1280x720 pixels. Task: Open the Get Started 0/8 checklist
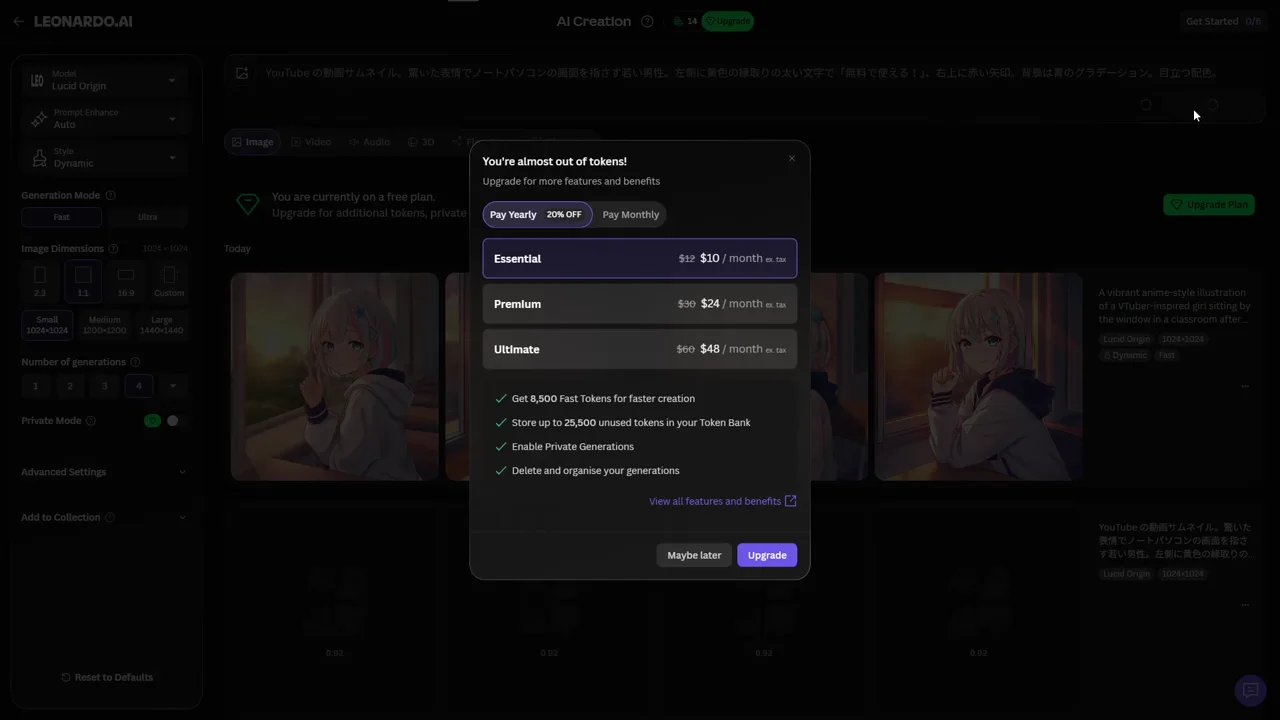[1223, 21]
